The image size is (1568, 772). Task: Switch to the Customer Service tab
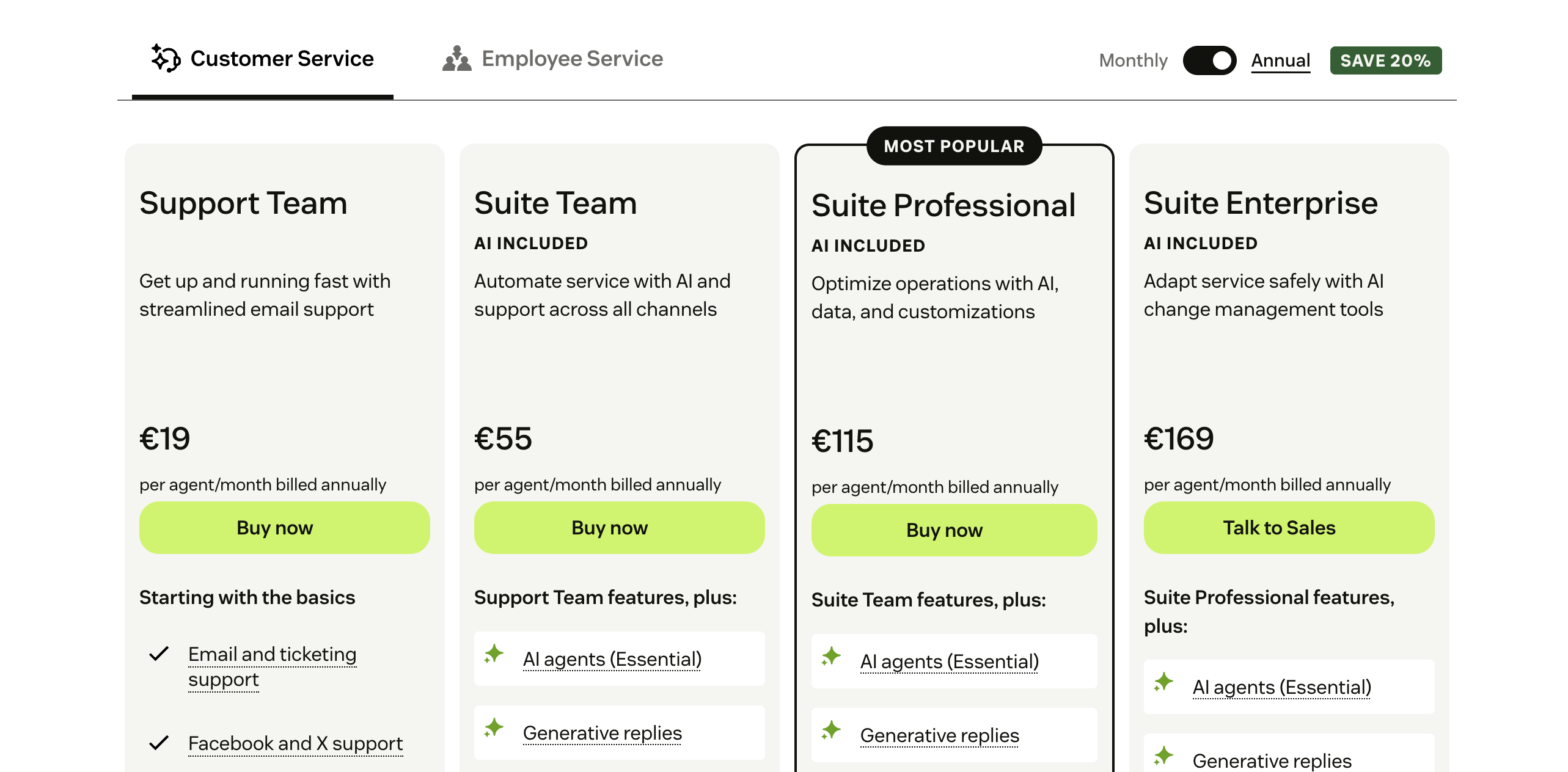pyautogui.click(x=263, y=59)
